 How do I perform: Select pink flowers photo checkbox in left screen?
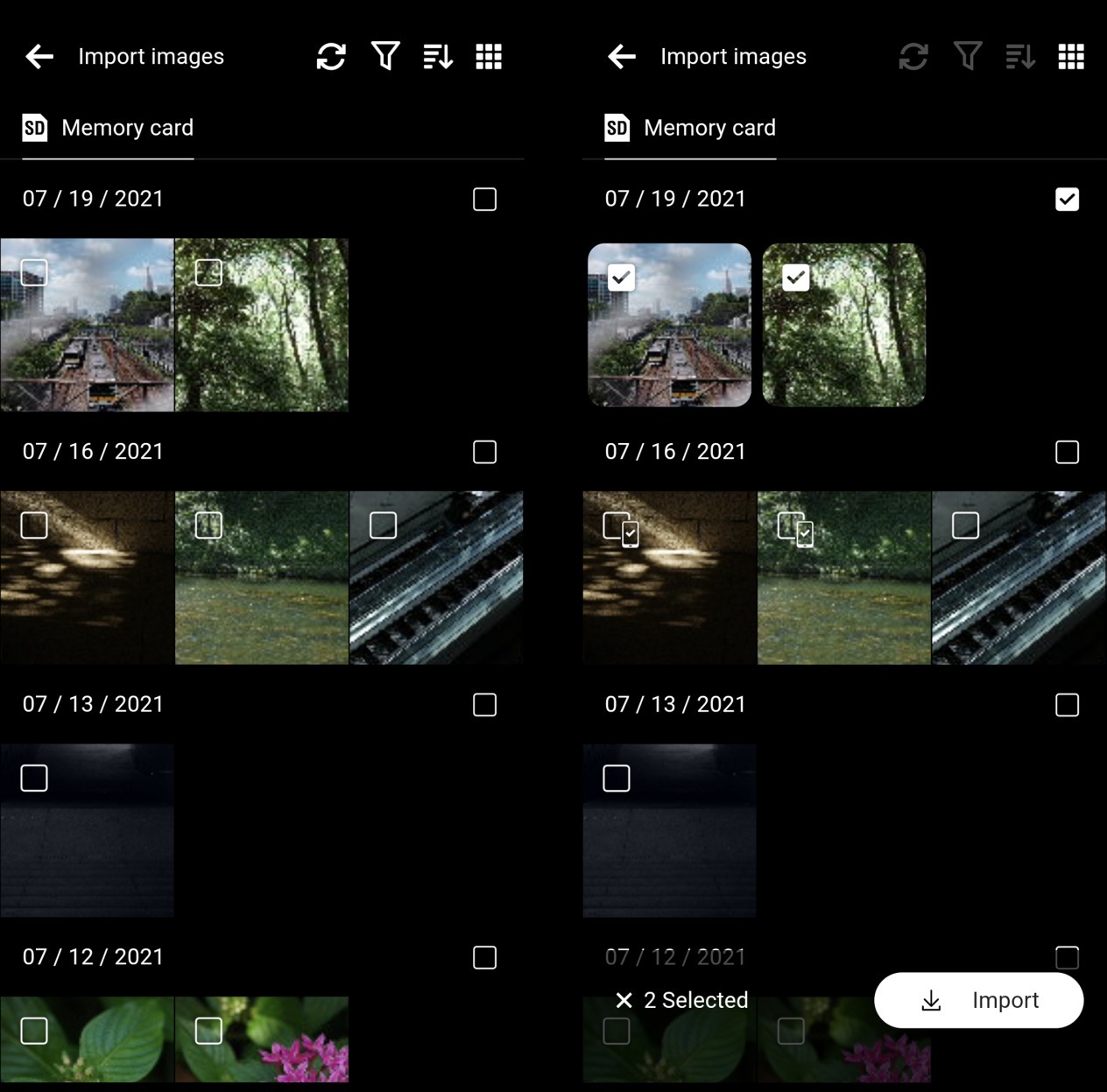(x=208, y=1031)
